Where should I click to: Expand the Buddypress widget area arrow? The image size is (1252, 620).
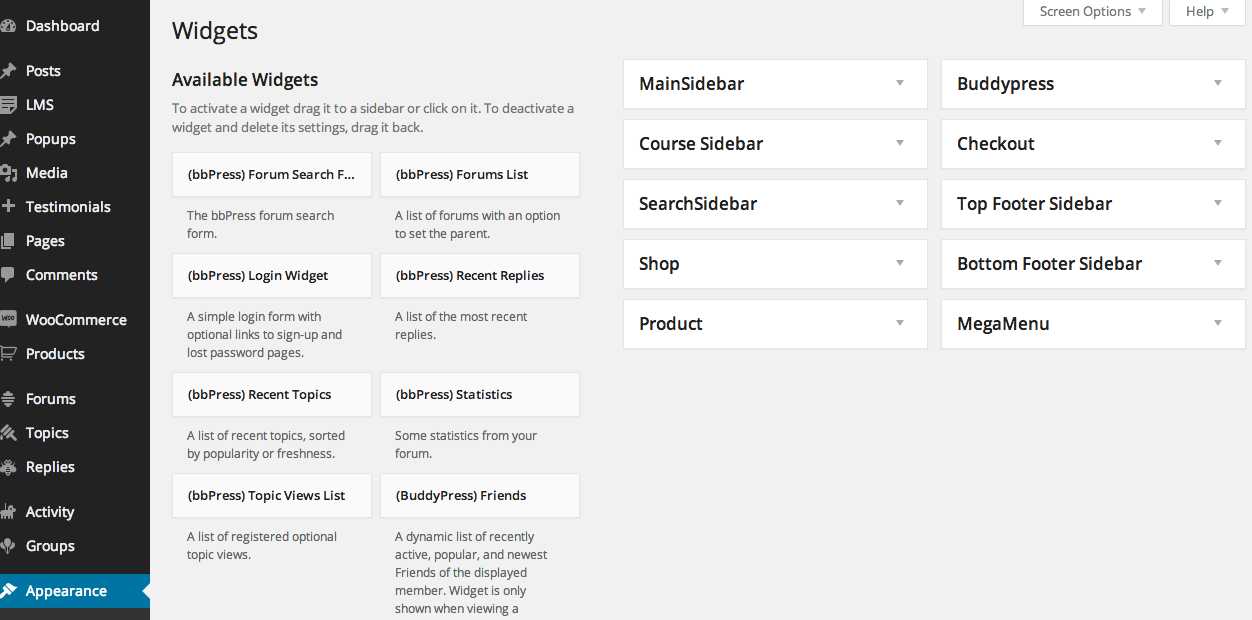(1218, 83)
